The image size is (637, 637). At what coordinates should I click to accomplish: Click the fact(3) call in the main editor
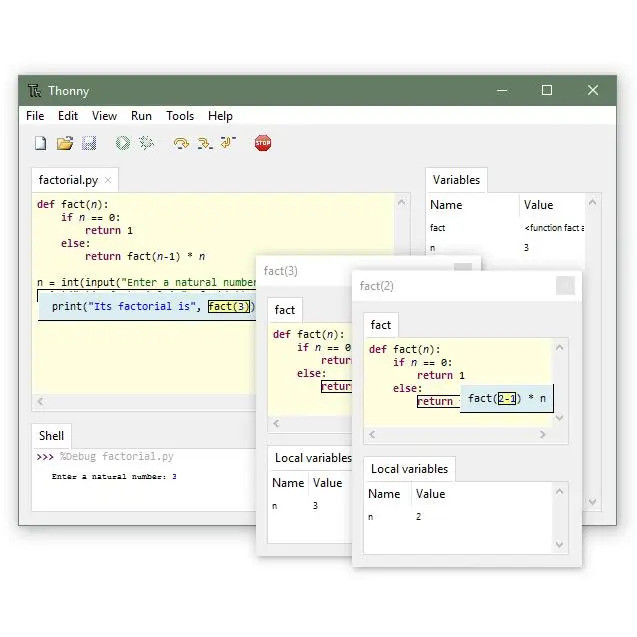click(x=230, y=306)
